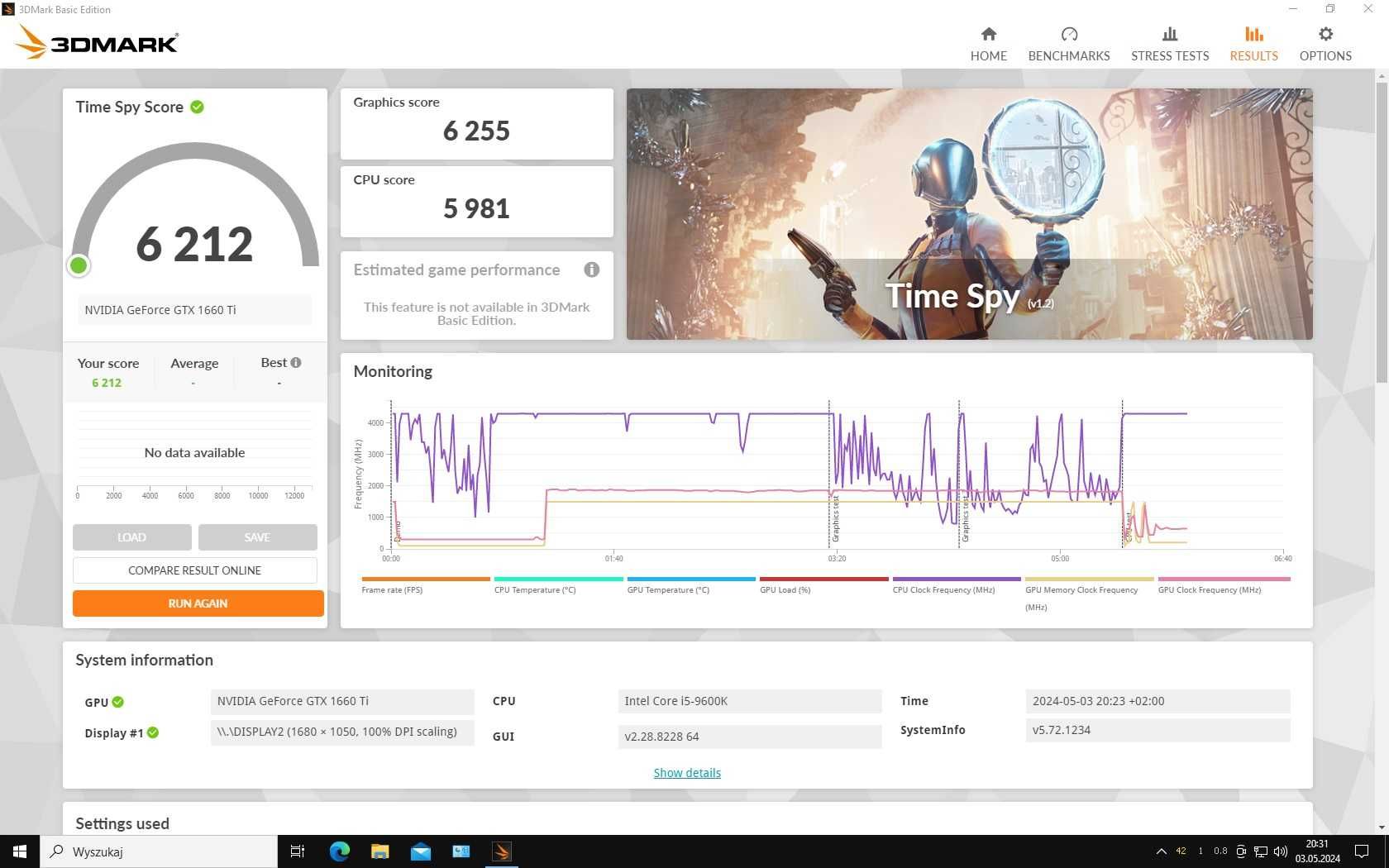Click the Settings used heading
The image size is (1389, 868).
pos(122,823)
